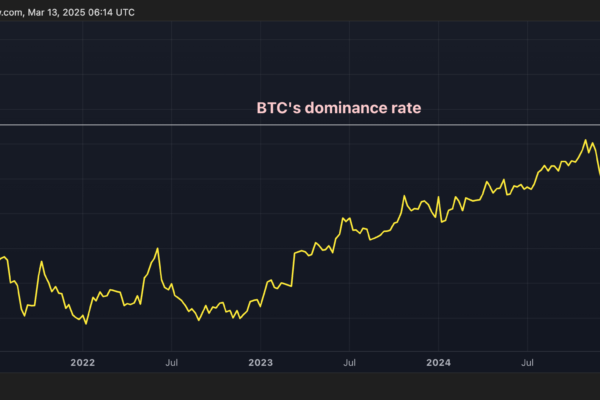
Task: Click the time axis bar at chart bottom
Action: coord(300,362)
